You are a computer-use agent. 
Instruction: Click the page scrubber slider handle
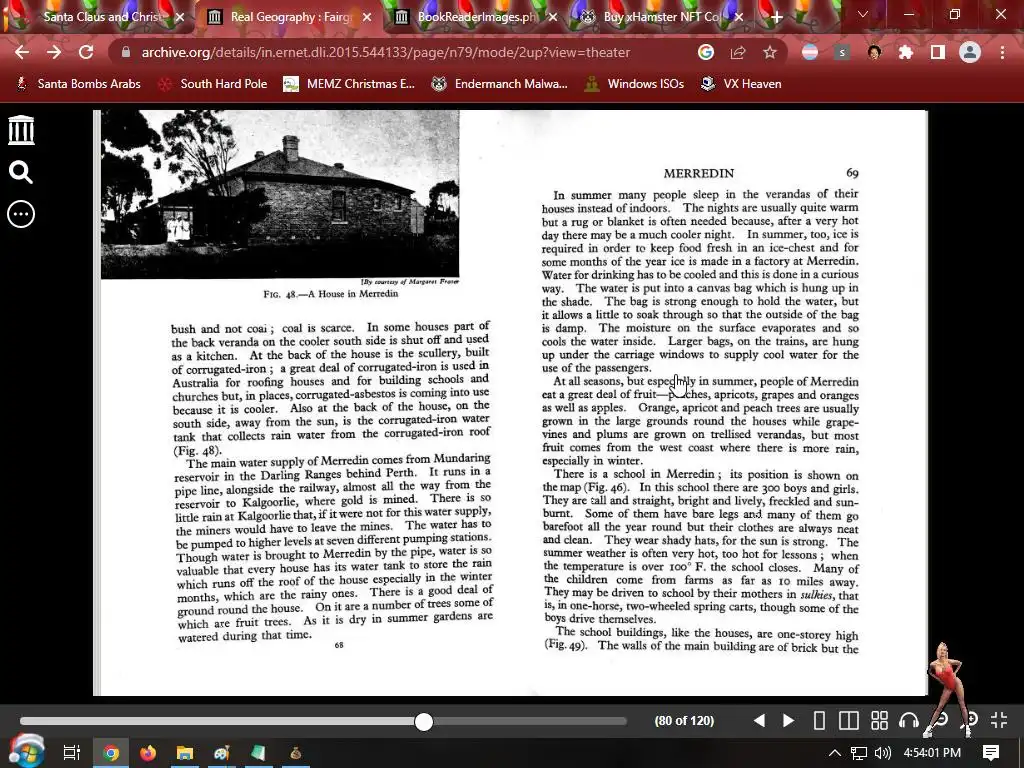point(424,721)
